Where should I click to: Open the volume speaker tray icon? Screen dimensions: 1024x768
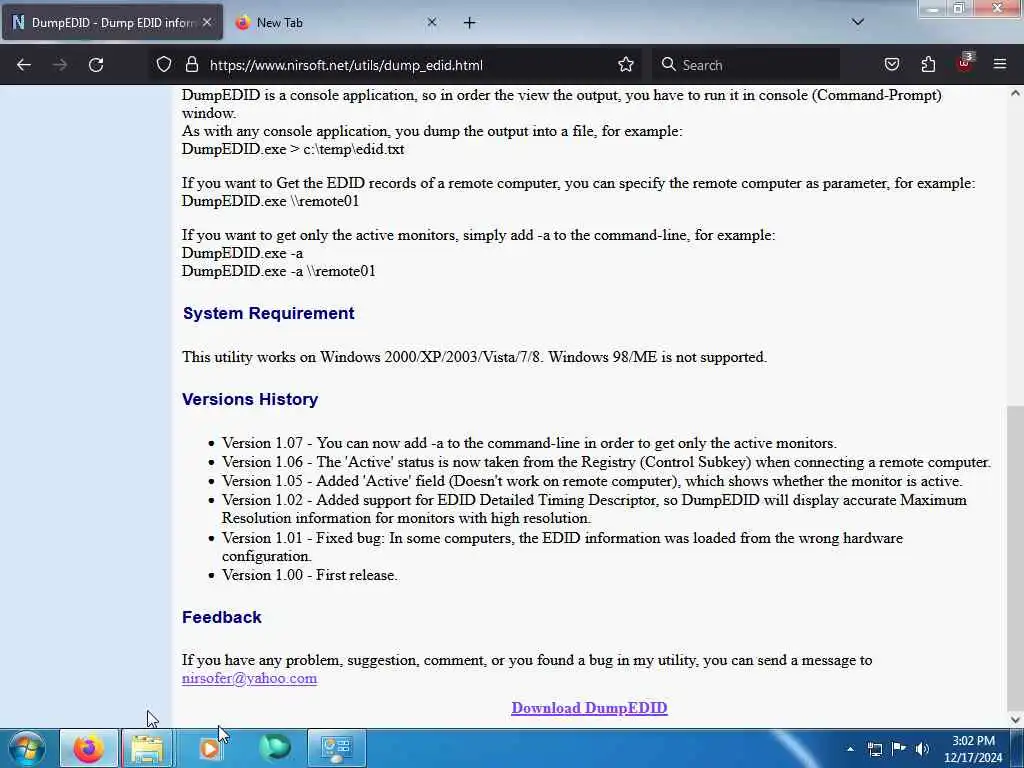coord(922,749)
